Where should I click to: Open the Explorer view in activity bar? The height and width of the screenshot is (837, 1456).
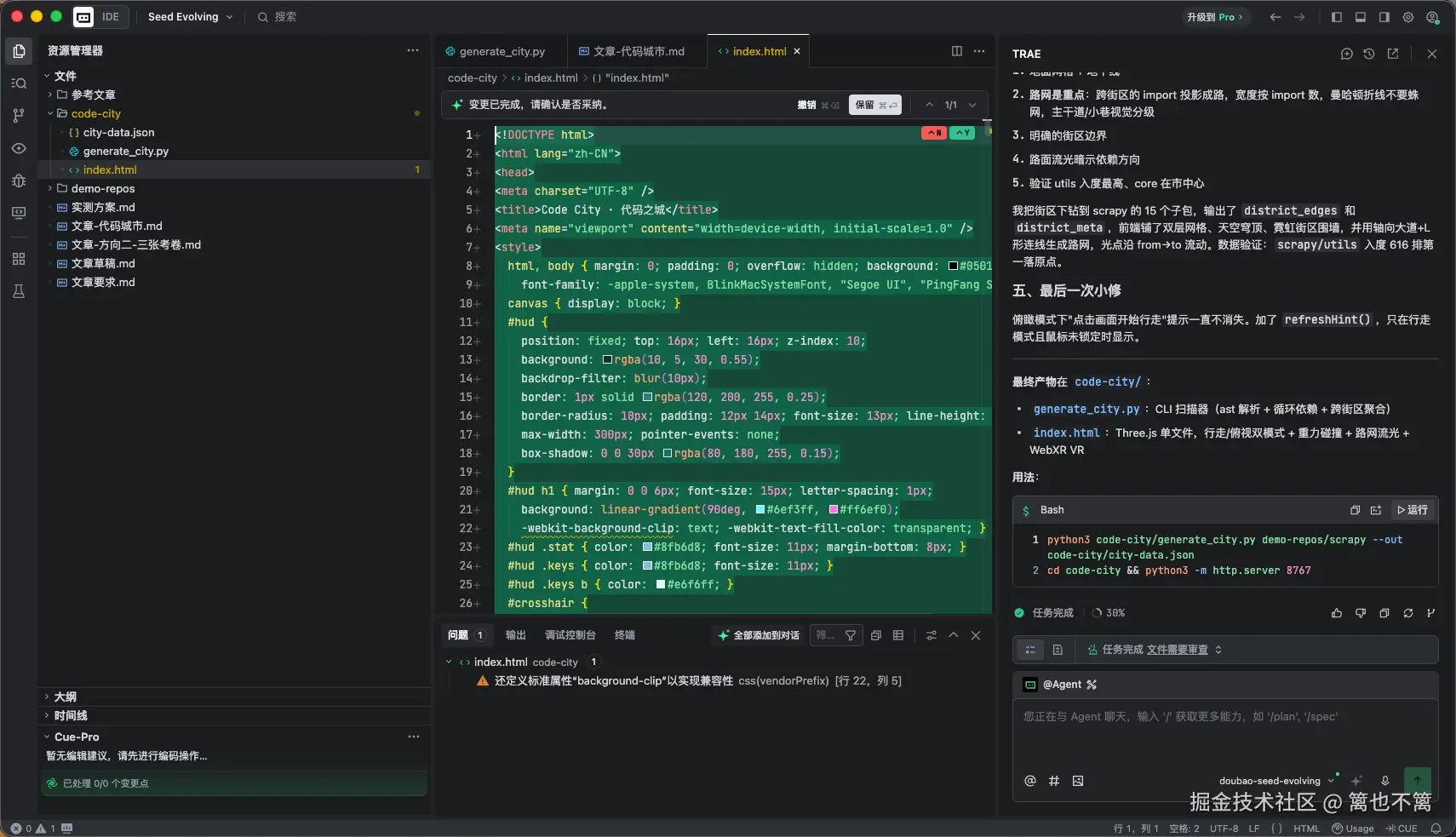[19, 51]
